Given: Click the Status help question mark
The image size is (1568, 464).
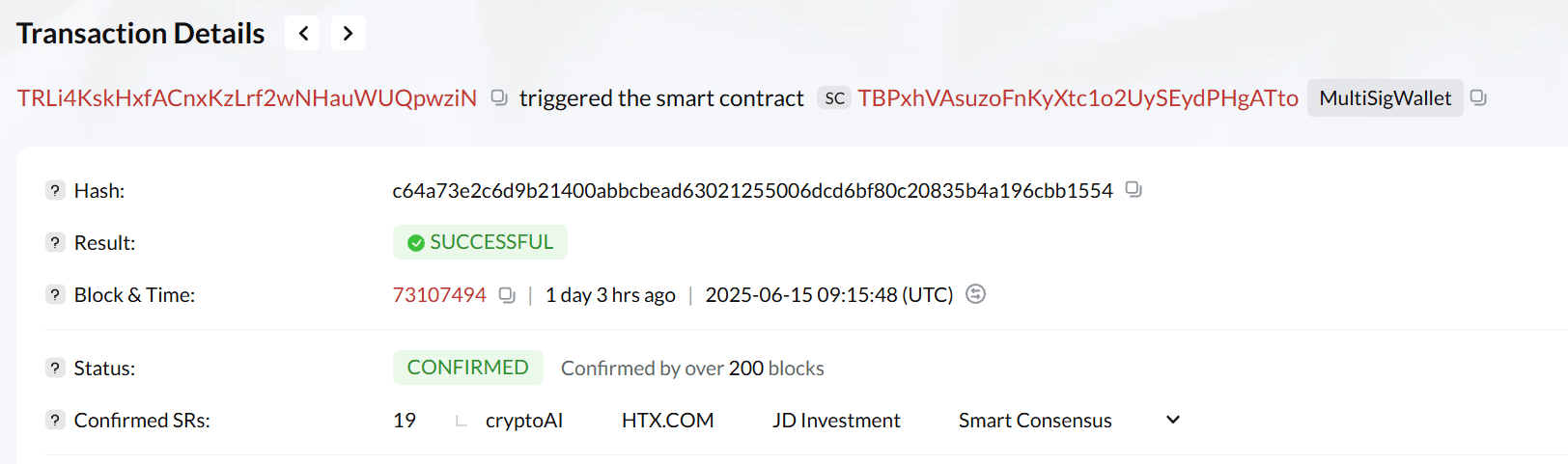Looking at the screenshot, I should pyautogui.click(x=55, y=368).
